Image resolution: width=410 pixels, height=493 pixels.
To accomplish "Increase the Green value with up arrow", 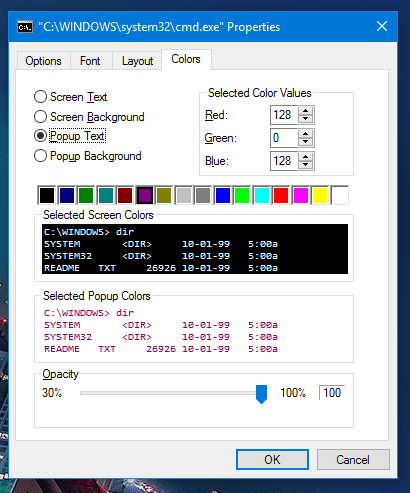I will click(x=305, y=134).
